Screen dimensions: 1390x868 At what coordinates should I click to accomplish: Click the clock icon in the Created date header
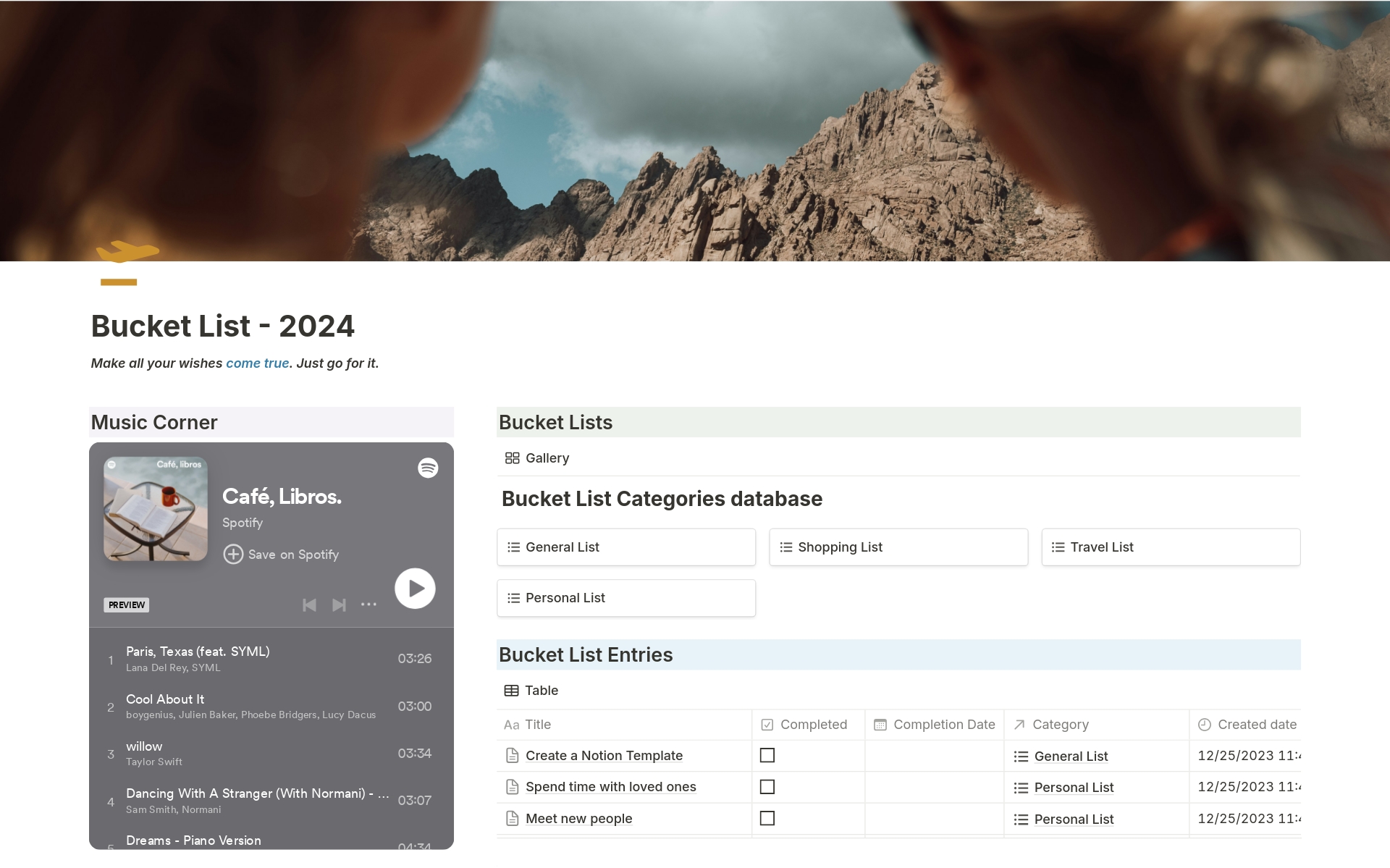point(1204,725)
